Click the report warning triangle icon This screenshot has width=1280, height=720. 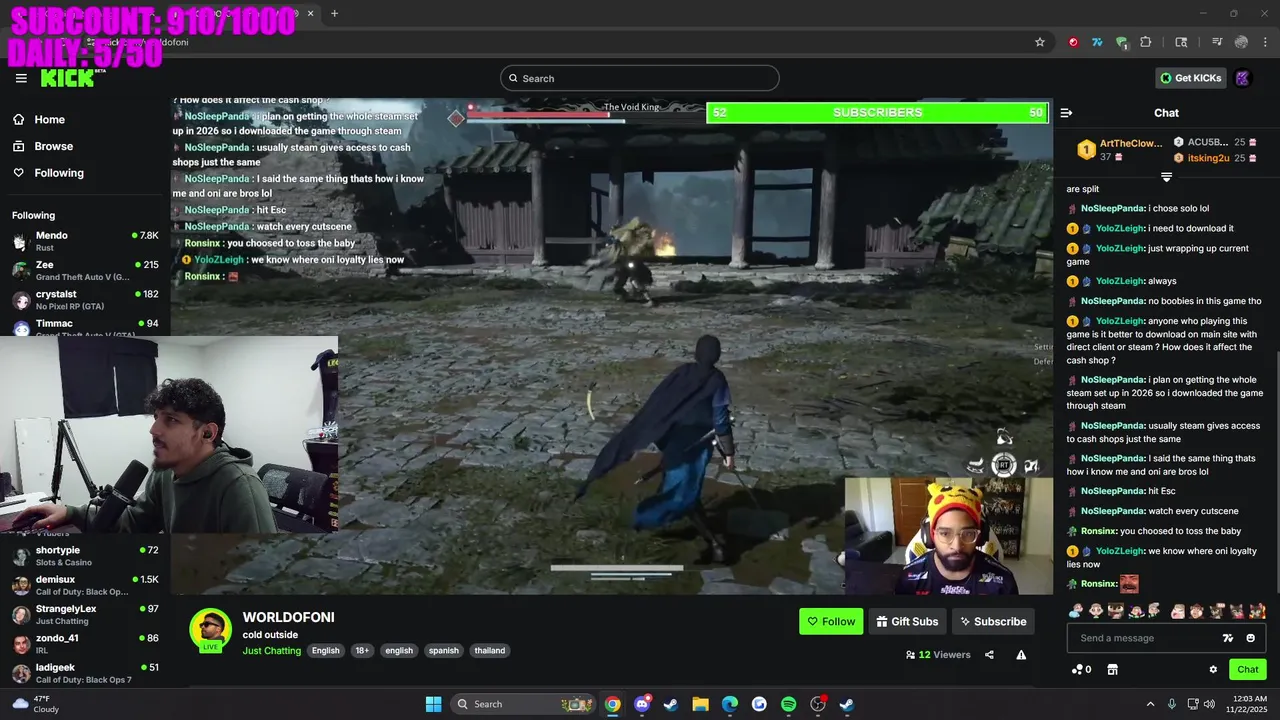point(1021,655)
